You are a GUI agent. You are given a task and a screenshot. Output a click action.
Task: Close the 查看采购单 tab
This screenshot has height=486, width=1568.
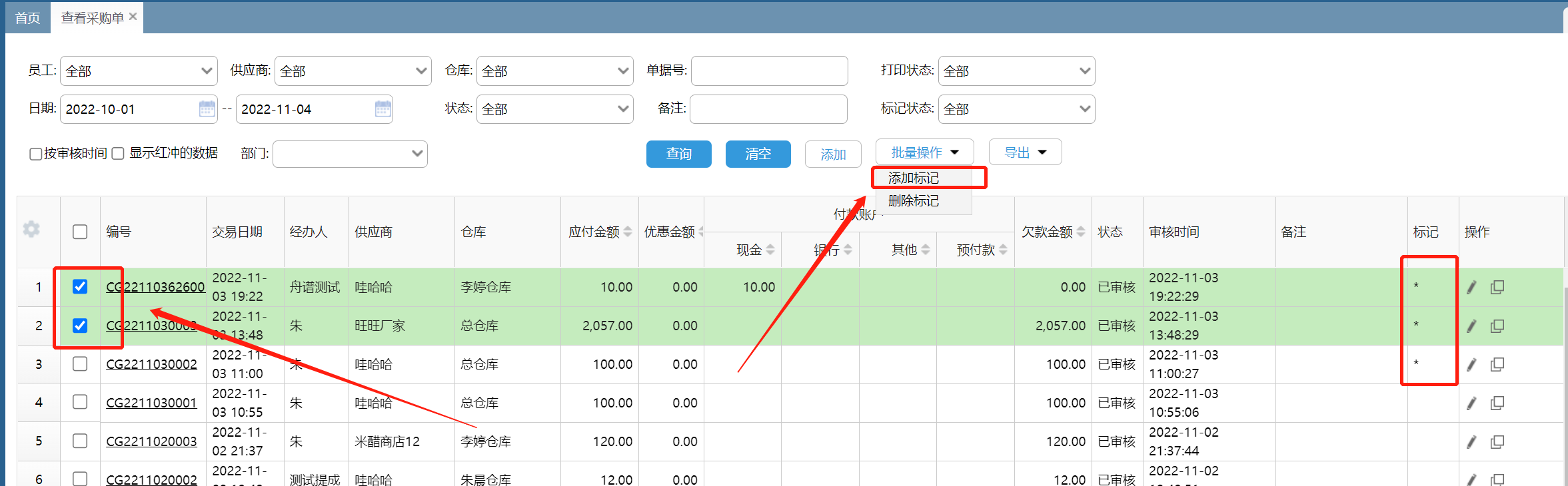pyautogui.click(x=133, y=17)
